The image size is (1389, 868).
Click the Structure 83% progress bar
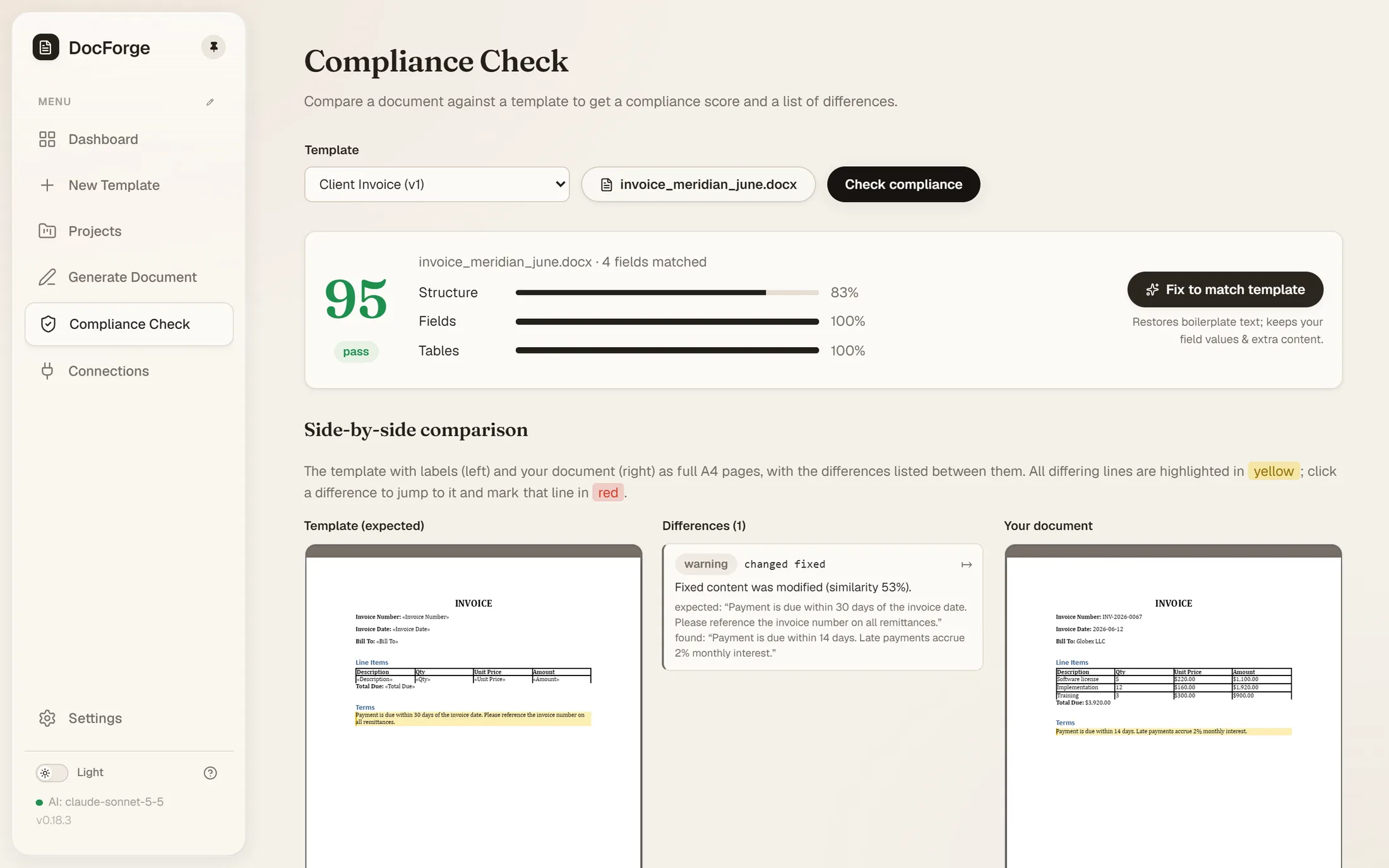tap(667, 292)
